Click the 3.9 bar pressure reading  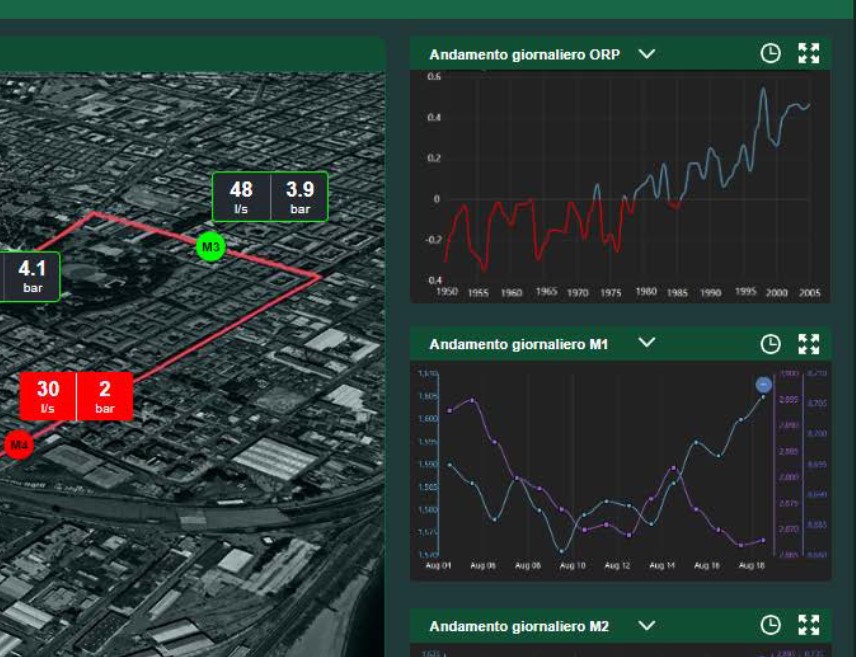[x=300, y=196]
